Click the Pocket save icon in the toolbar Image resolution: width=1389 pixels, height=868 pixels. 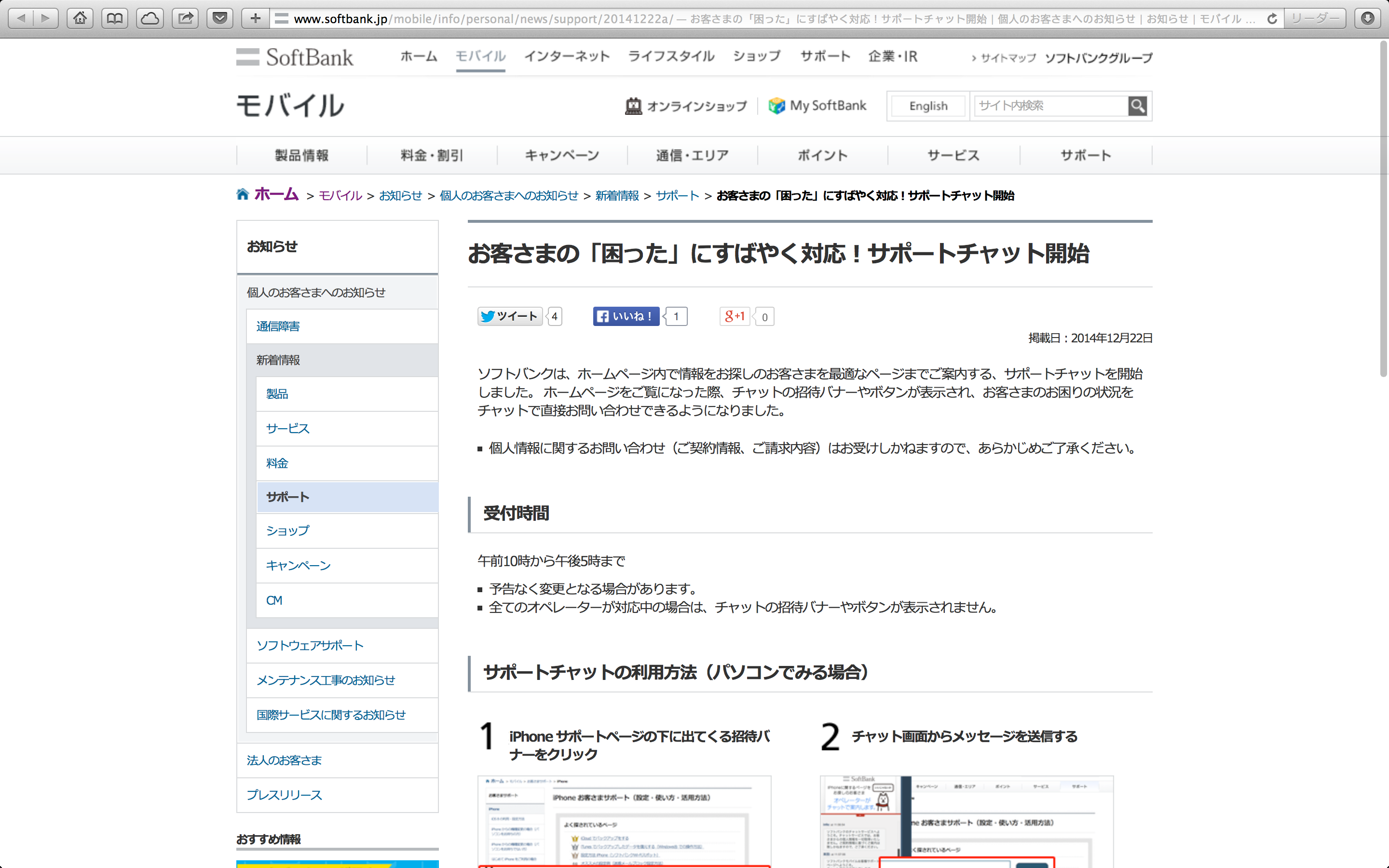(x=220, y=18)
